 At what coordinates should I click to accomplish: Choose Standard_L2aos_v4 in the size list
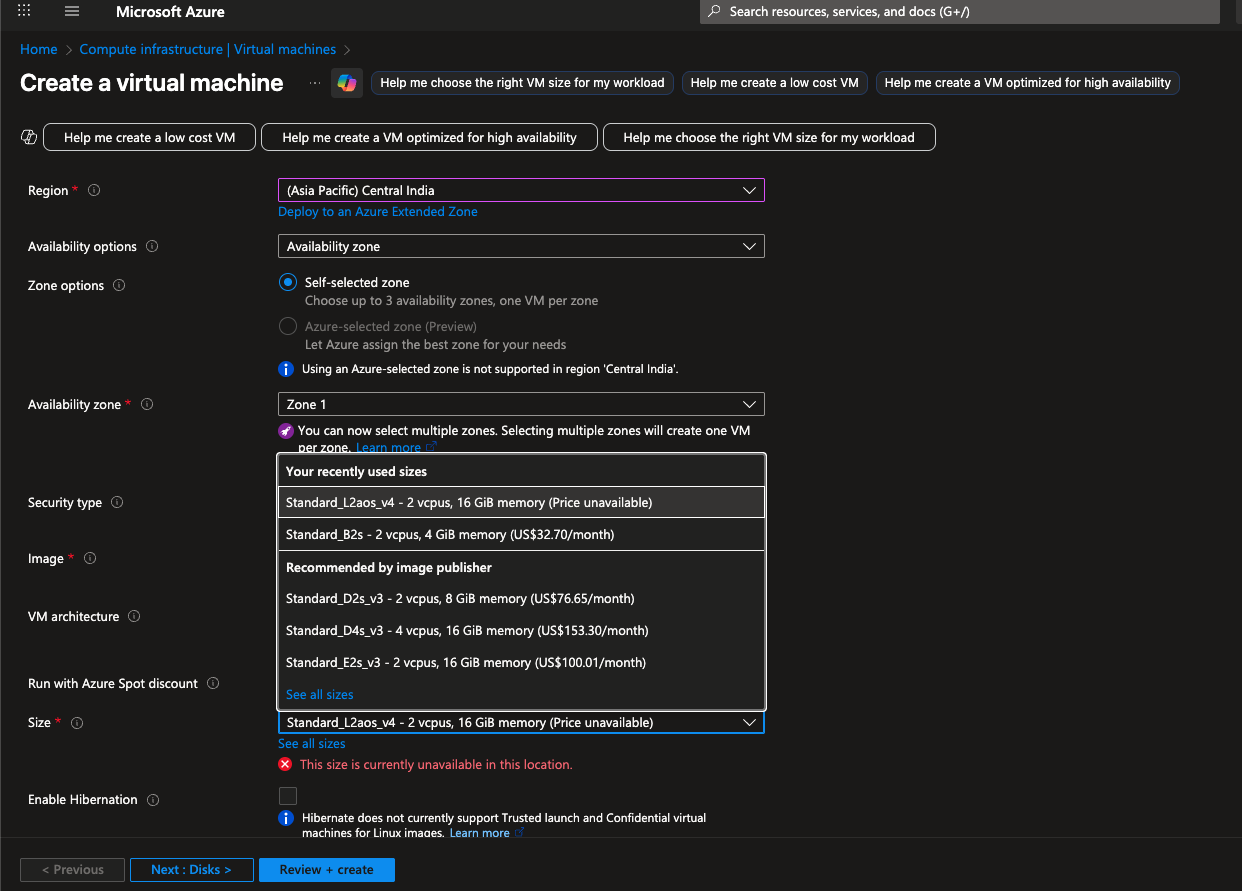pyautogui.click(x=521, y=502)
